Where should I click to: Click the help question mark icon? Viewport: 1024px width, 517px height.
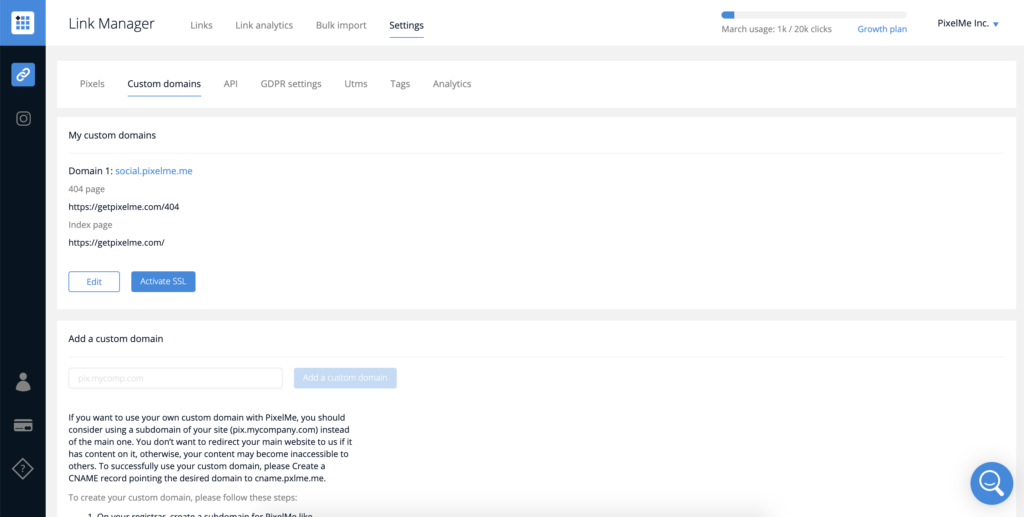tap(22, 468)
